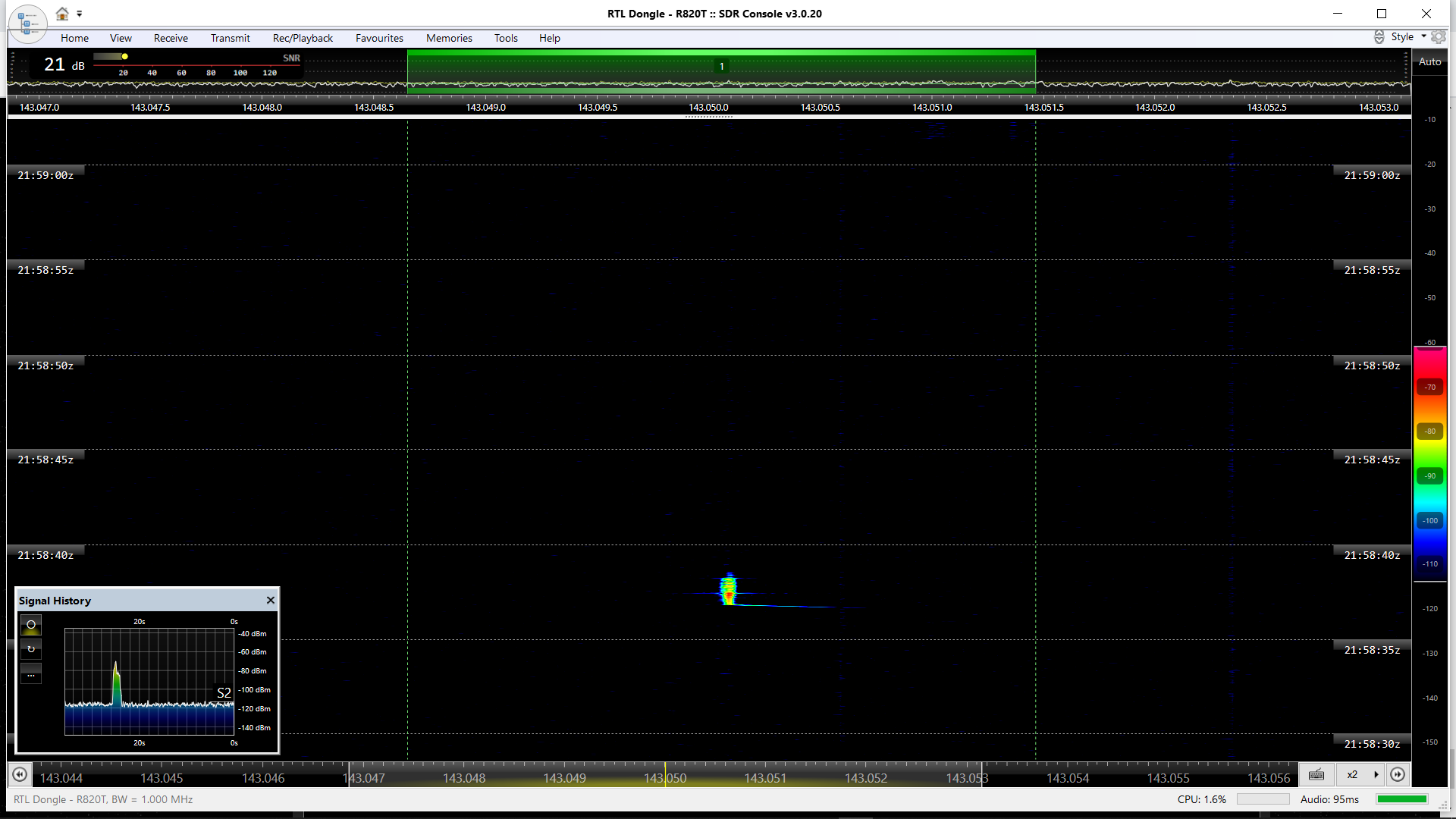Select the green receiver 1 passband
Viewport: 1456px width, 819px height.
(721, 71)
